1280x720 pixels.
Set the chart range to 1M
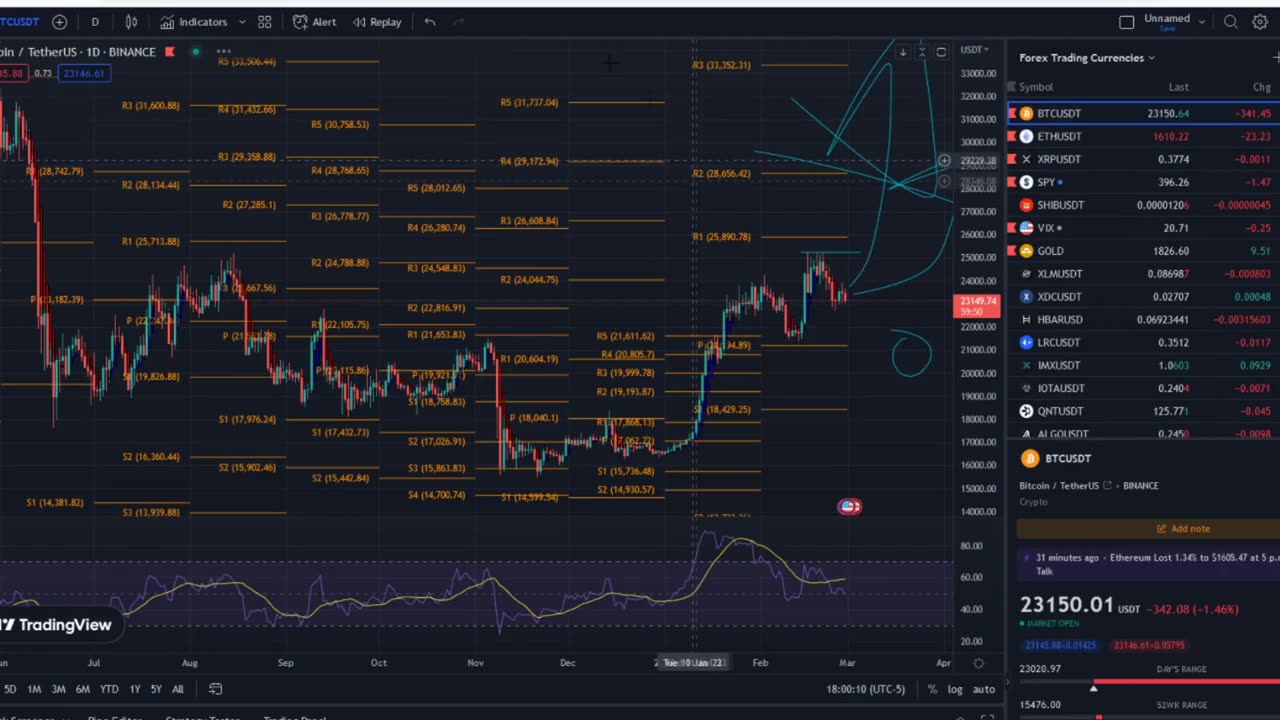pyautogui.click(x=34, y=689)
